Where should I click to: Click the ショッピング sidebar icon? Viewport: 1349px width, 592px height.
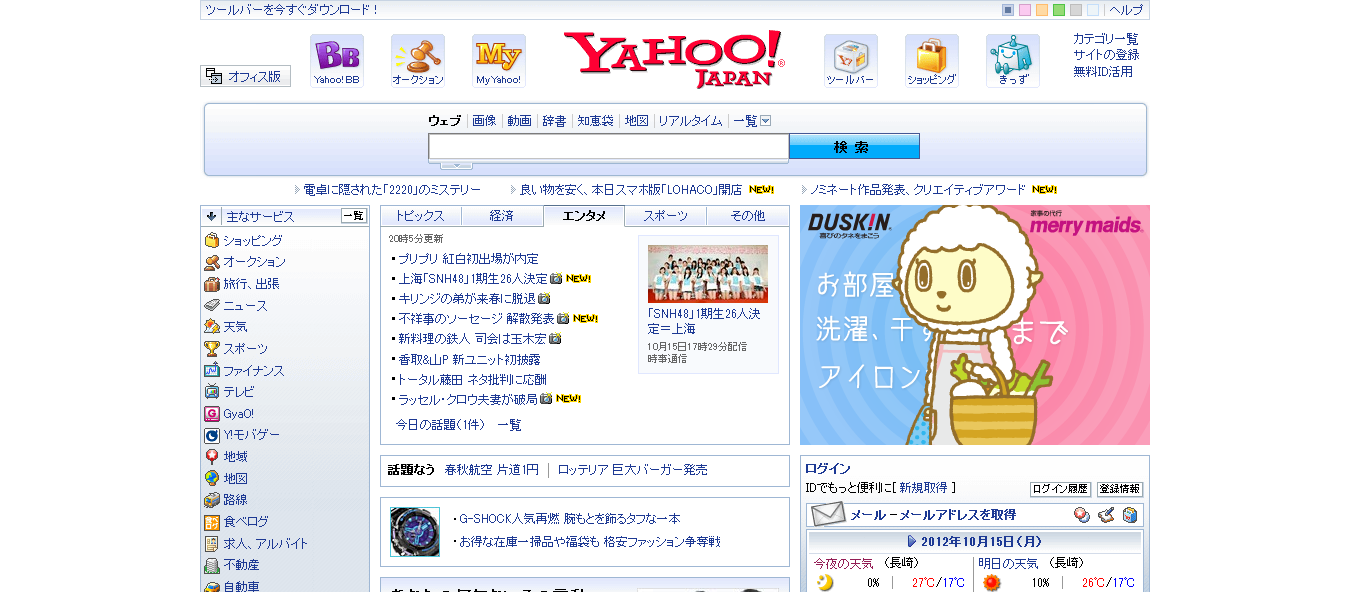[x=212, y=241]
